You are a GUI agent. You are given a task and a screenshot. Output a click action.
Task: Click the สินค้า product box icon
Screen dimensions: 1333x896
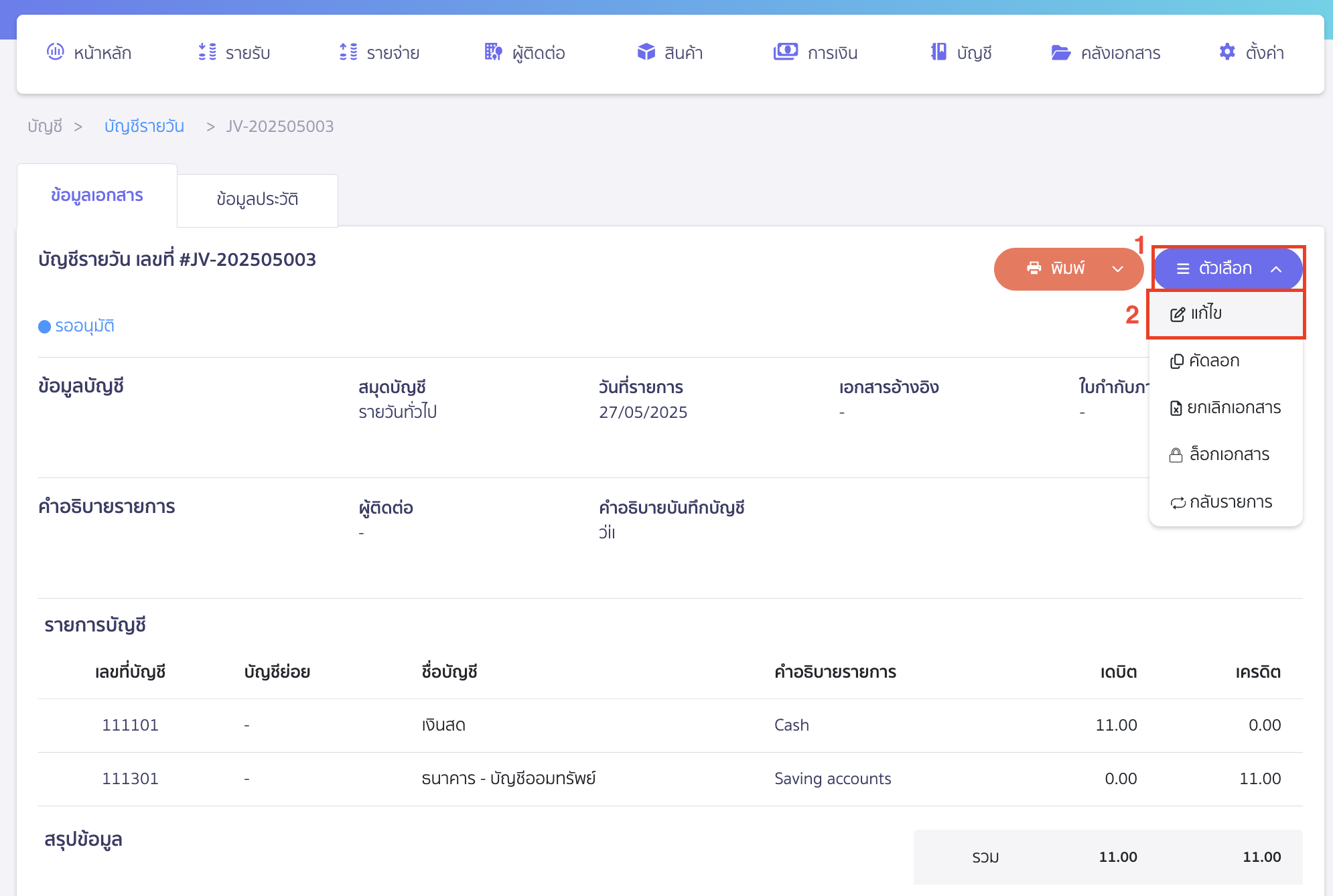(x=646, y=52)
